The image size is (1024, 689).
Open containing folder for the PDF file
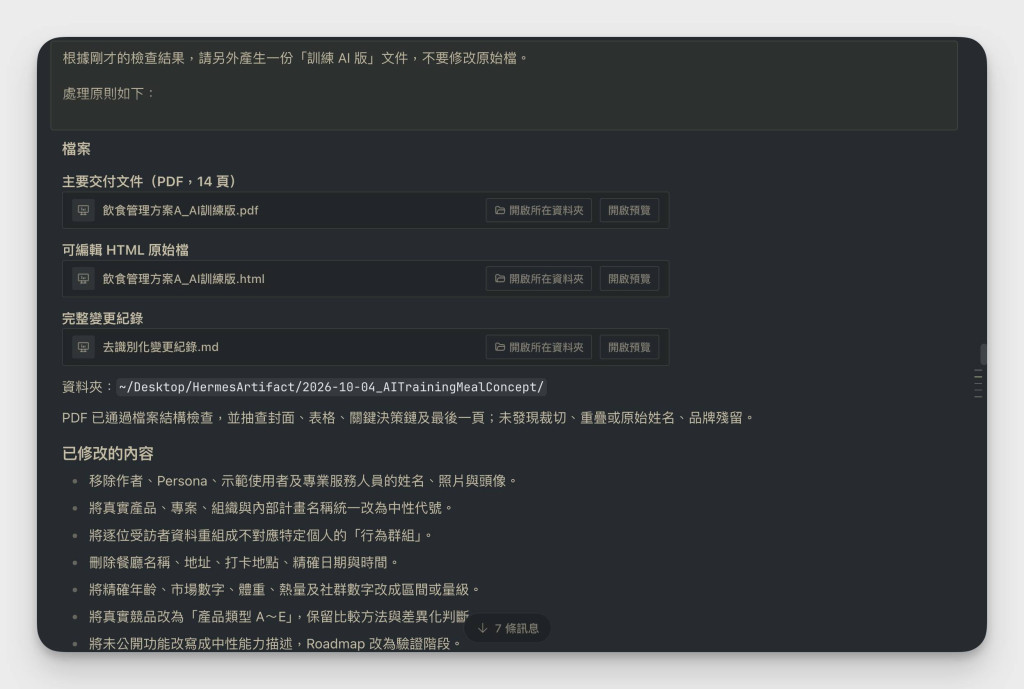pos(539,210)
